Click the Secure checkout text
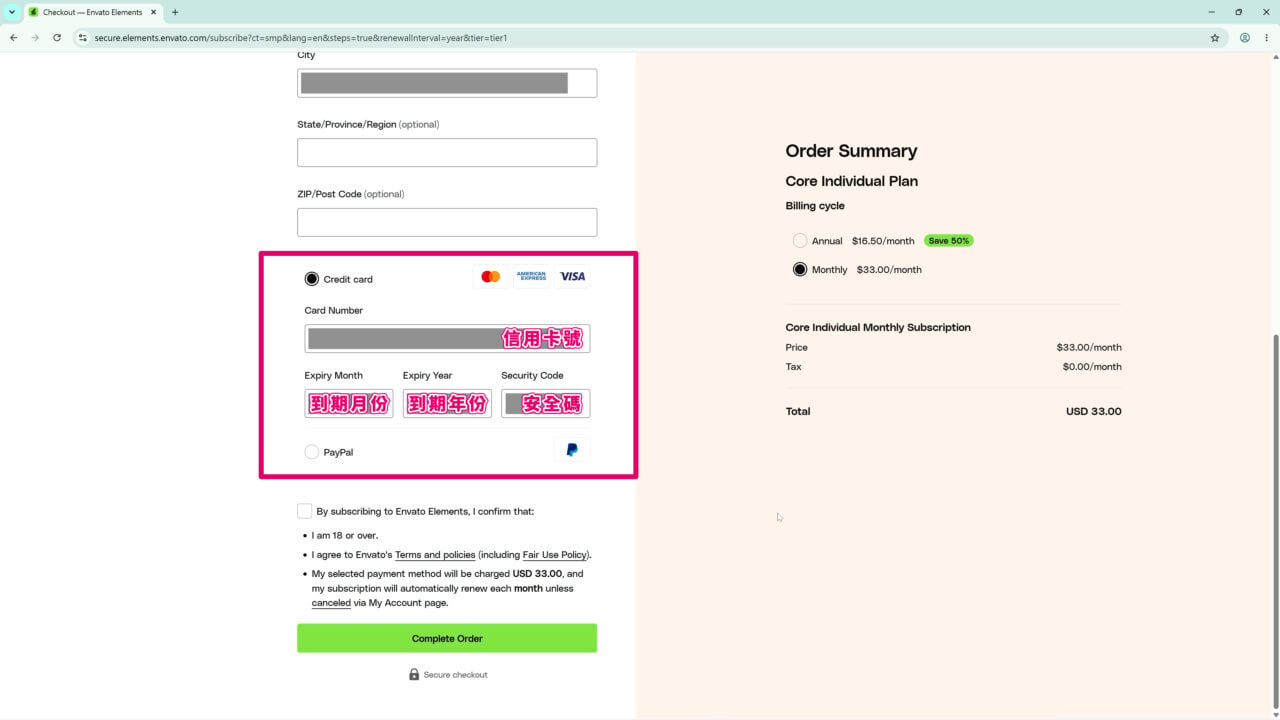 455,675
